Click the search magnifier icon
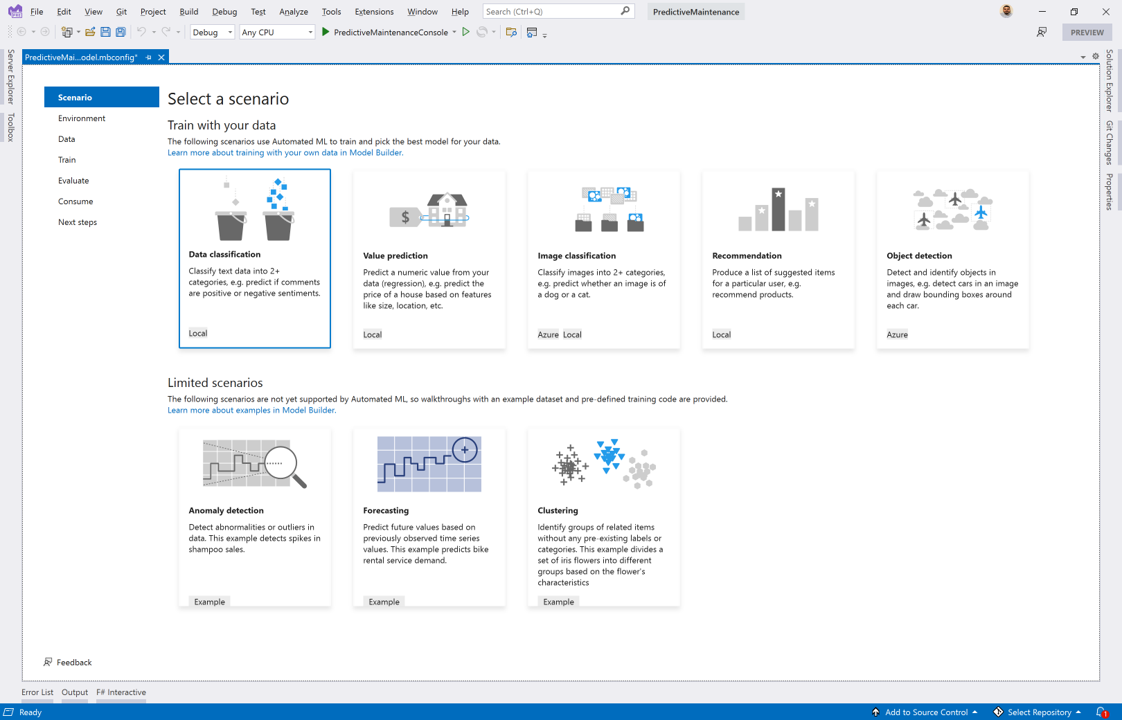Viewport: 1122px width, 720px height. coord(625,11)
